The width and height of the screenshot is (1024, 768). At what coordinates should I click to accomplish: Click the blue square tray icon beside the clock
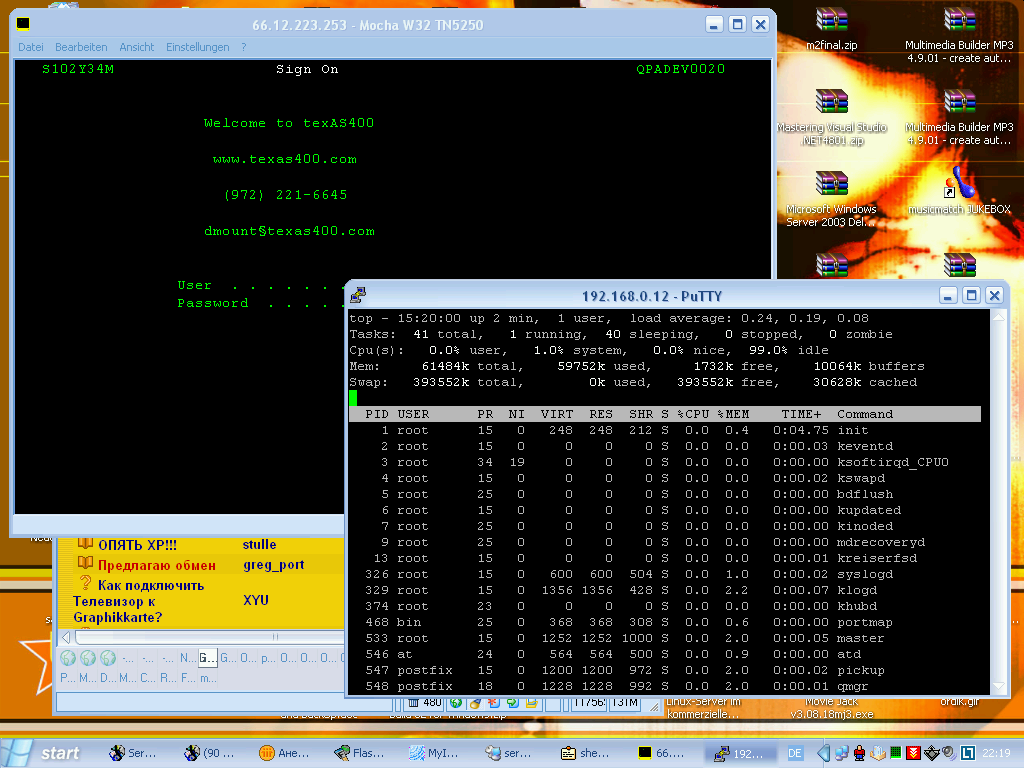[x=968, y=753]
